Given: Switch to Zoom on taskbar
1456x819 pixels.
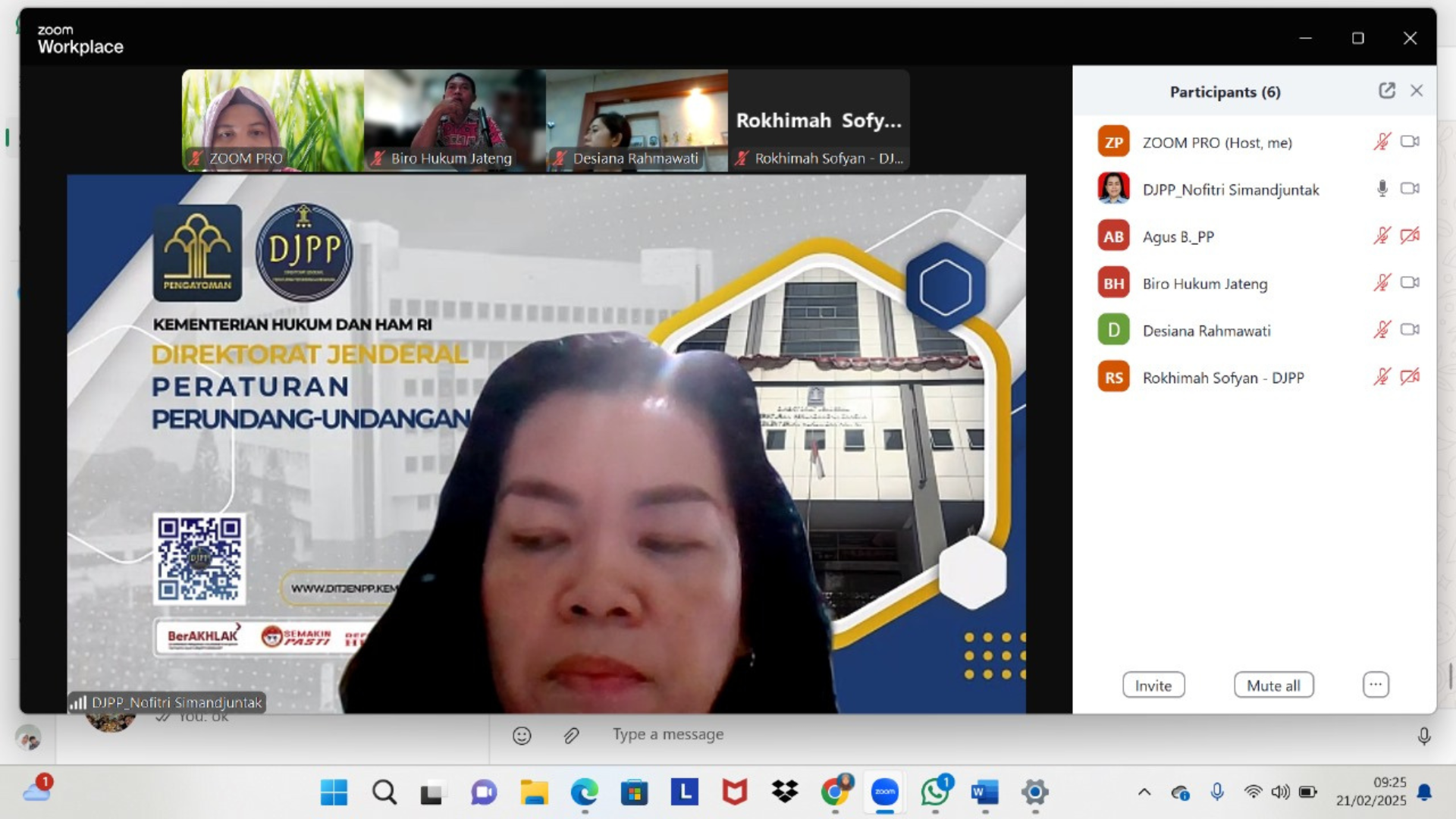Looking at the screenshot, I should (x=885, y=792).
